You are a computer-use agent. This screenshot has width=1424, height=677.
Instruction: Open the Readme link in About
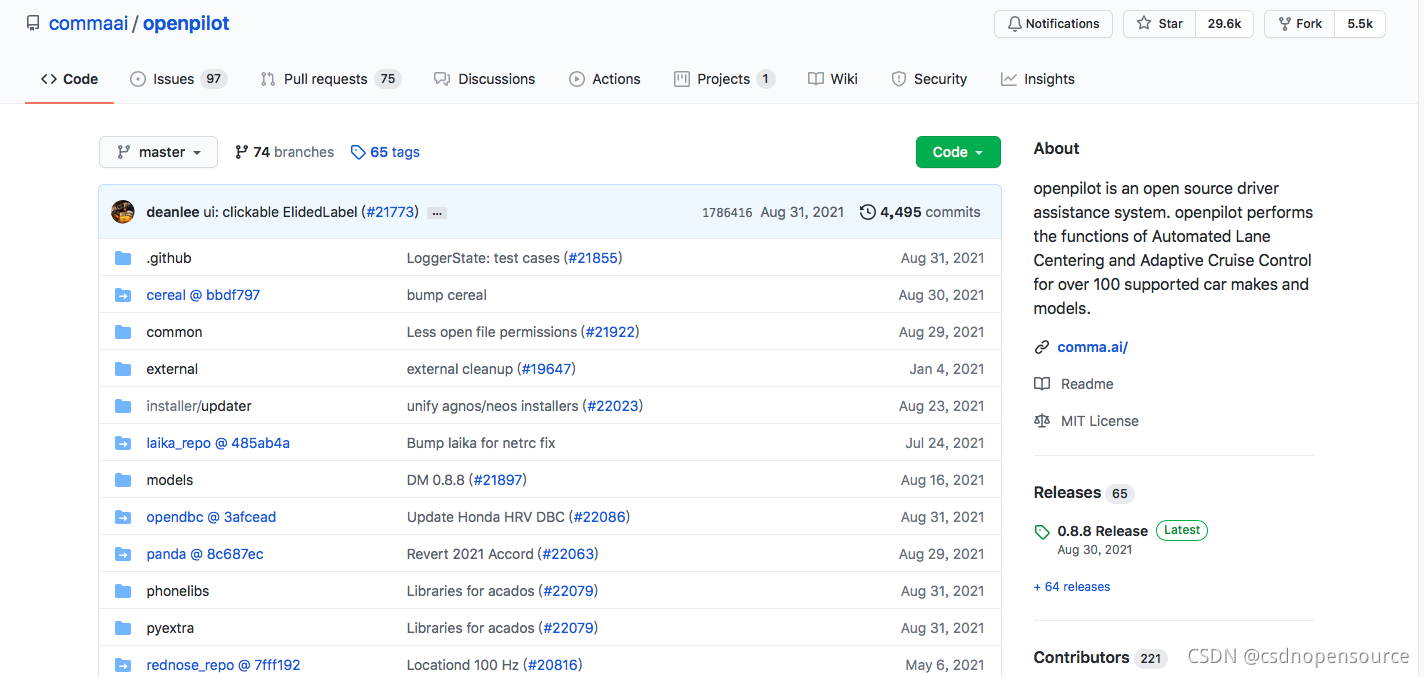(x=1087, y=384)
